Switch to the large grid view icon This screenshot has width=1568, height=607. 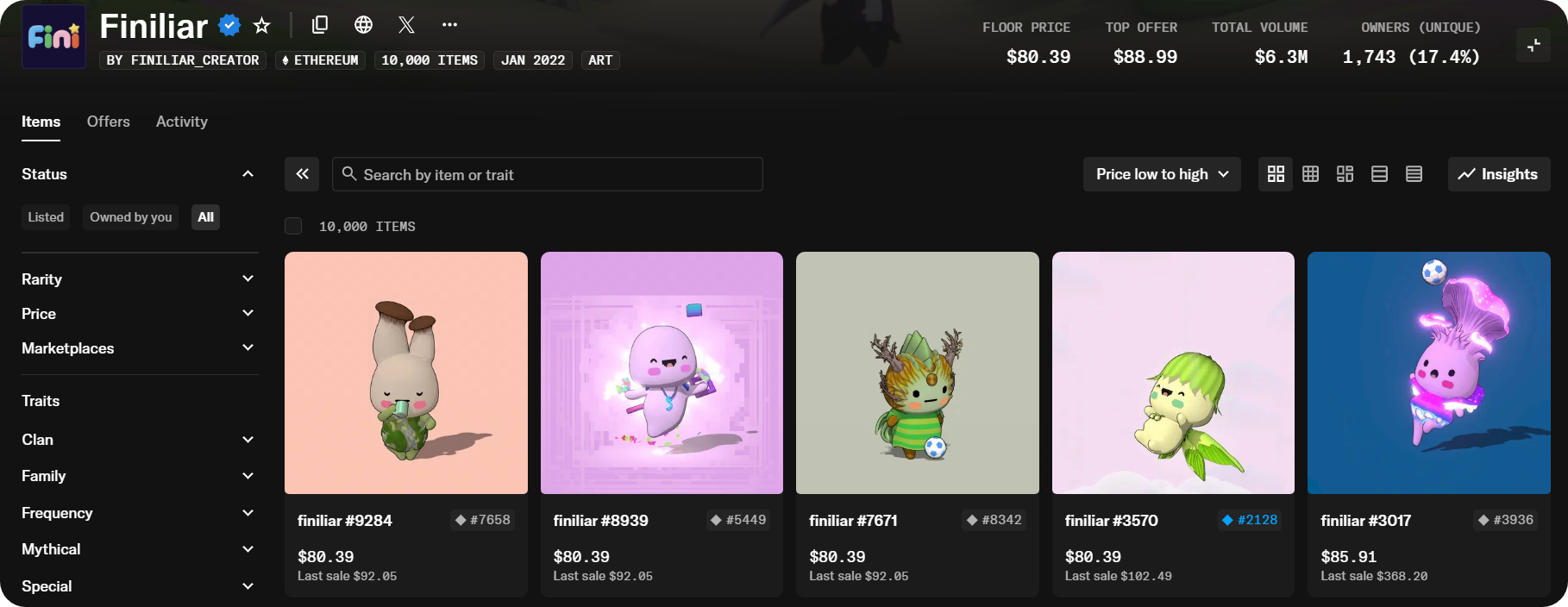point(1276,174)
